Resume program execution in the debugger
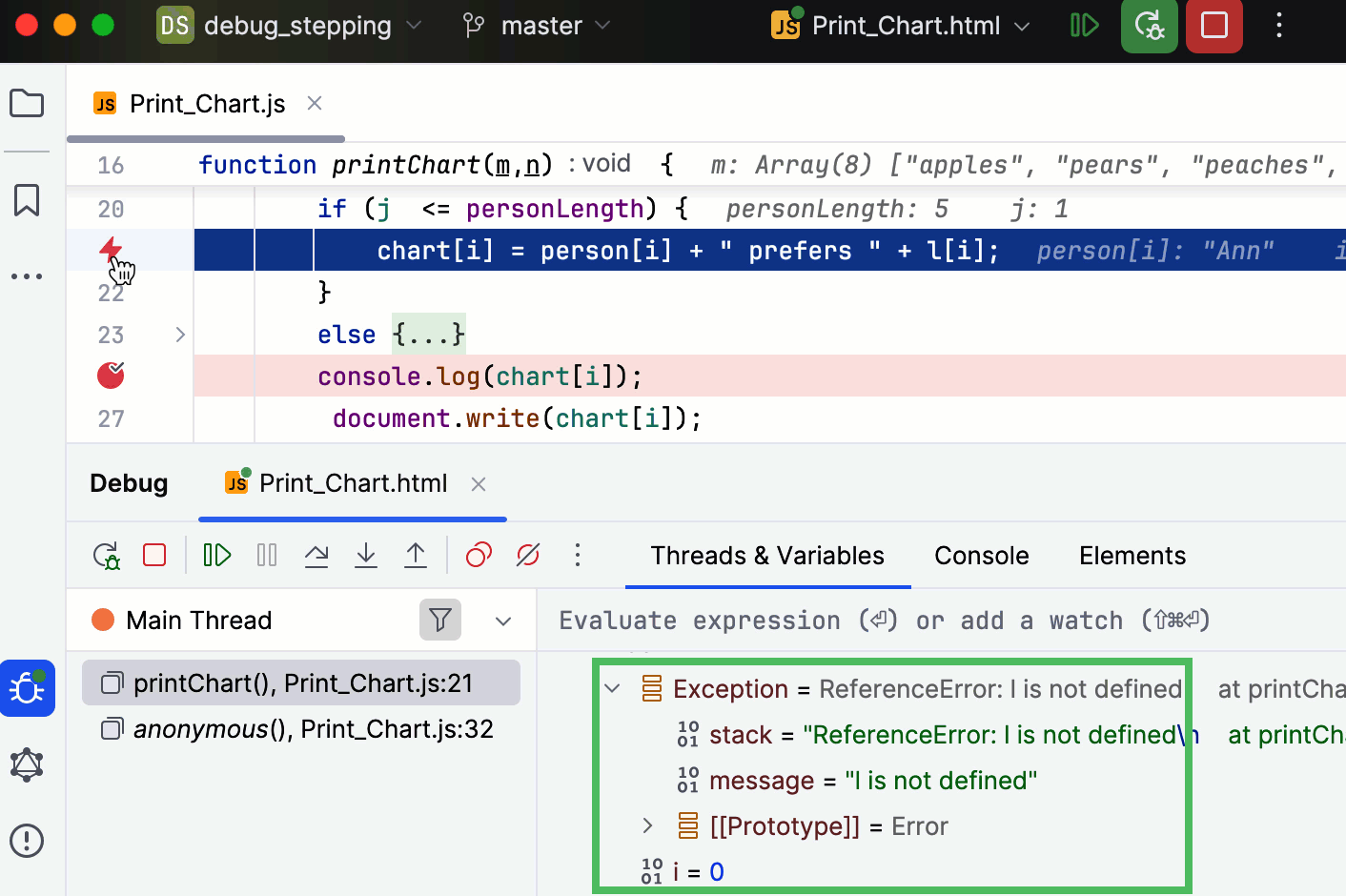 [x=216, y=555]
